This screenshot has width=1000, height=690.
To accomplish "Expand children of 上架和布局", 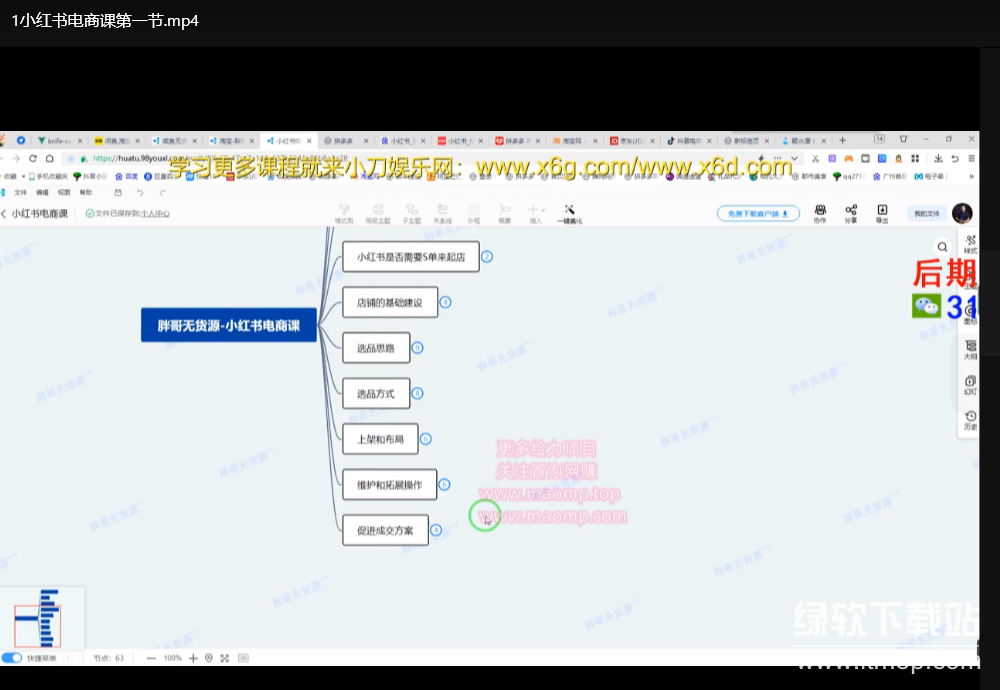I will (x=426, y=439).
